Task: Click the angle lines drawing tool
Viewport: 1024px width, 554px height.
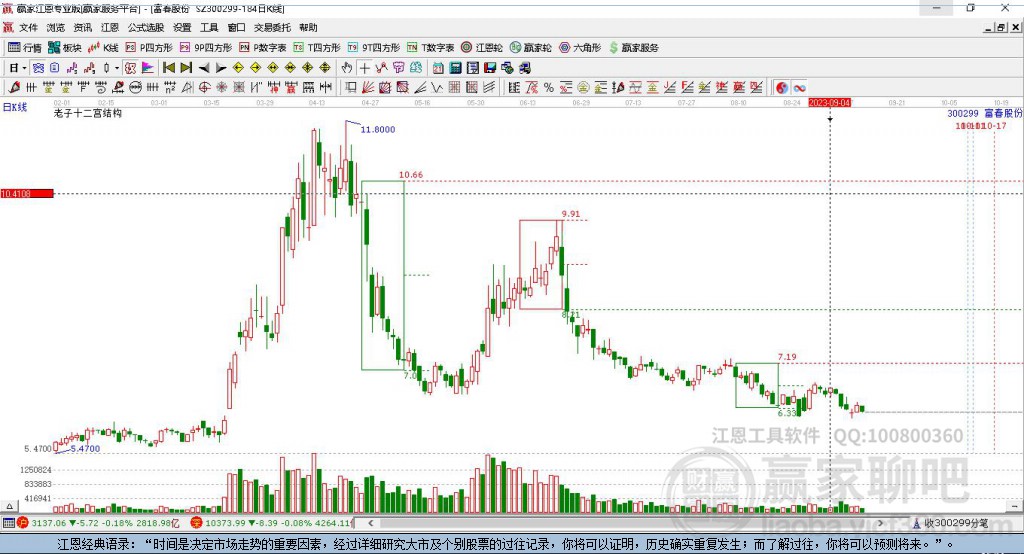Action: pos(420,88)
